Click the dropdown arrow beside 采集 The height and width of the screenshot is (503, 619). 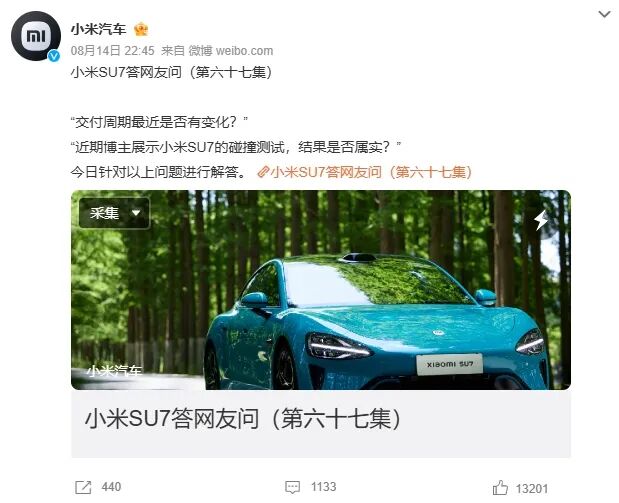136,213
